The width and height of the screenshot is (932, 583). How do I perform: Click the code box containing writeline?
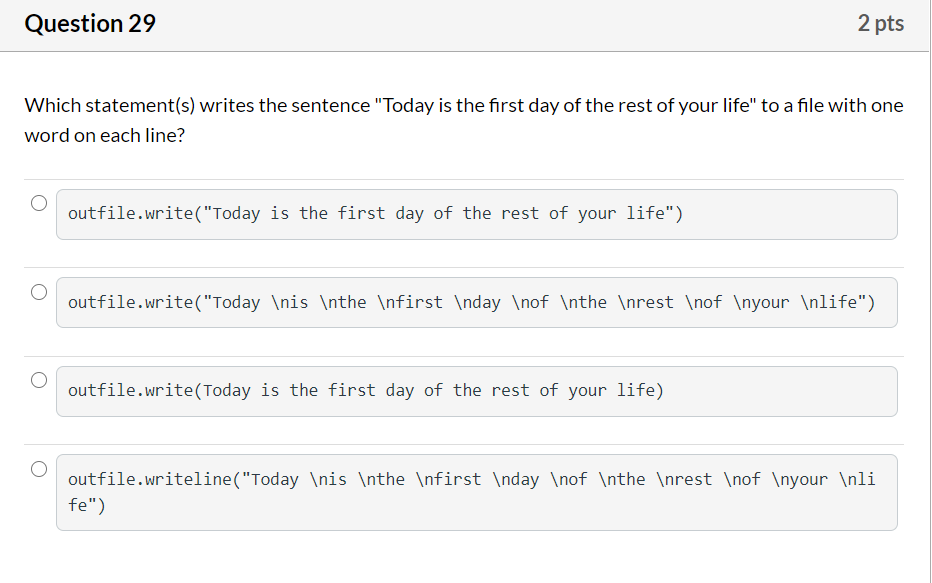pos(477,492)
